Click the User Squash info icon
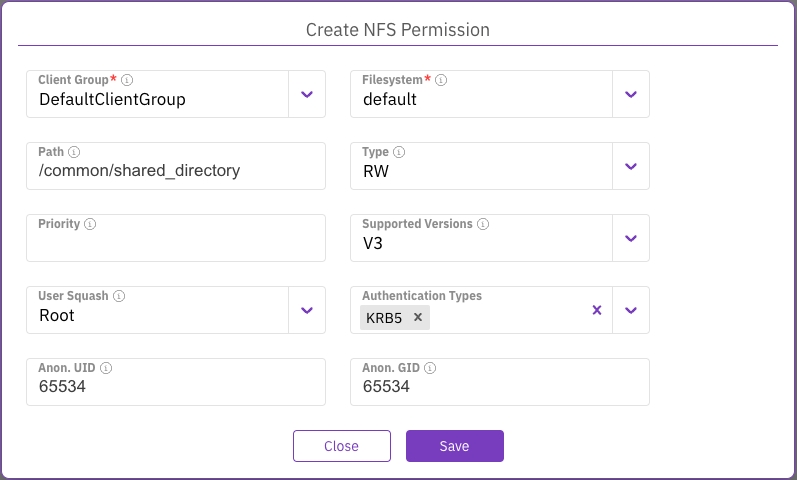797x480 pixels. point(118,296)
